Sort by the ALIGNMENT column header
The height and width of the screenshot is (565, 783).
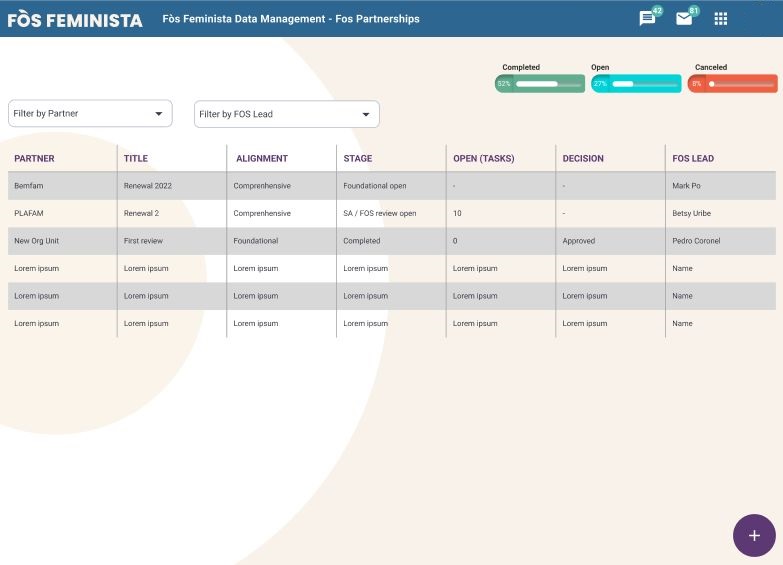pyautogui.click(x=262, y=158)
